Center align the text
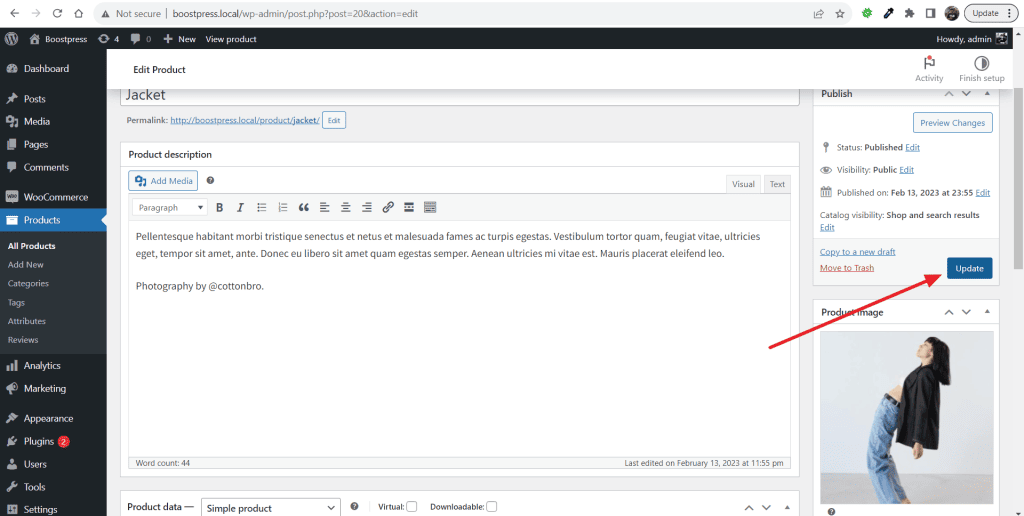 point(345,208)
